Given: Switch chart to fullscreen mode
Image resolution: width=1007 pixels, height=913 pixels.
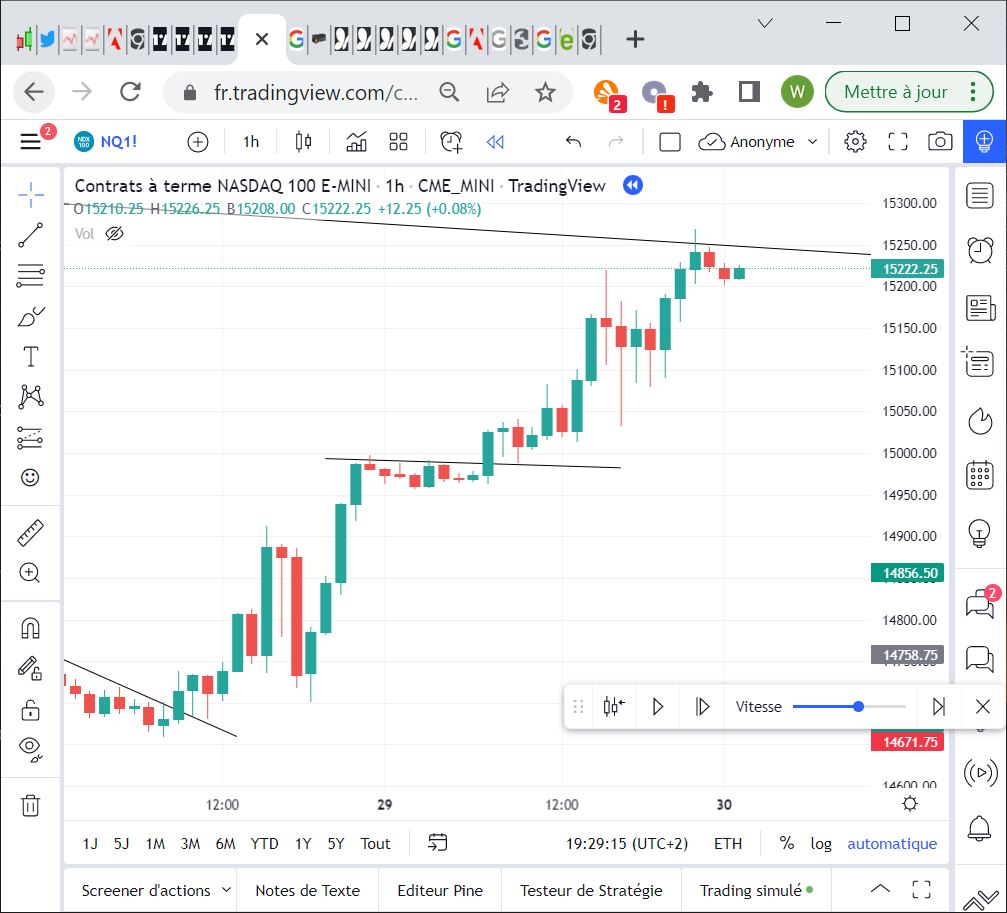Looking at the screenshot, I should pos(898,142).
